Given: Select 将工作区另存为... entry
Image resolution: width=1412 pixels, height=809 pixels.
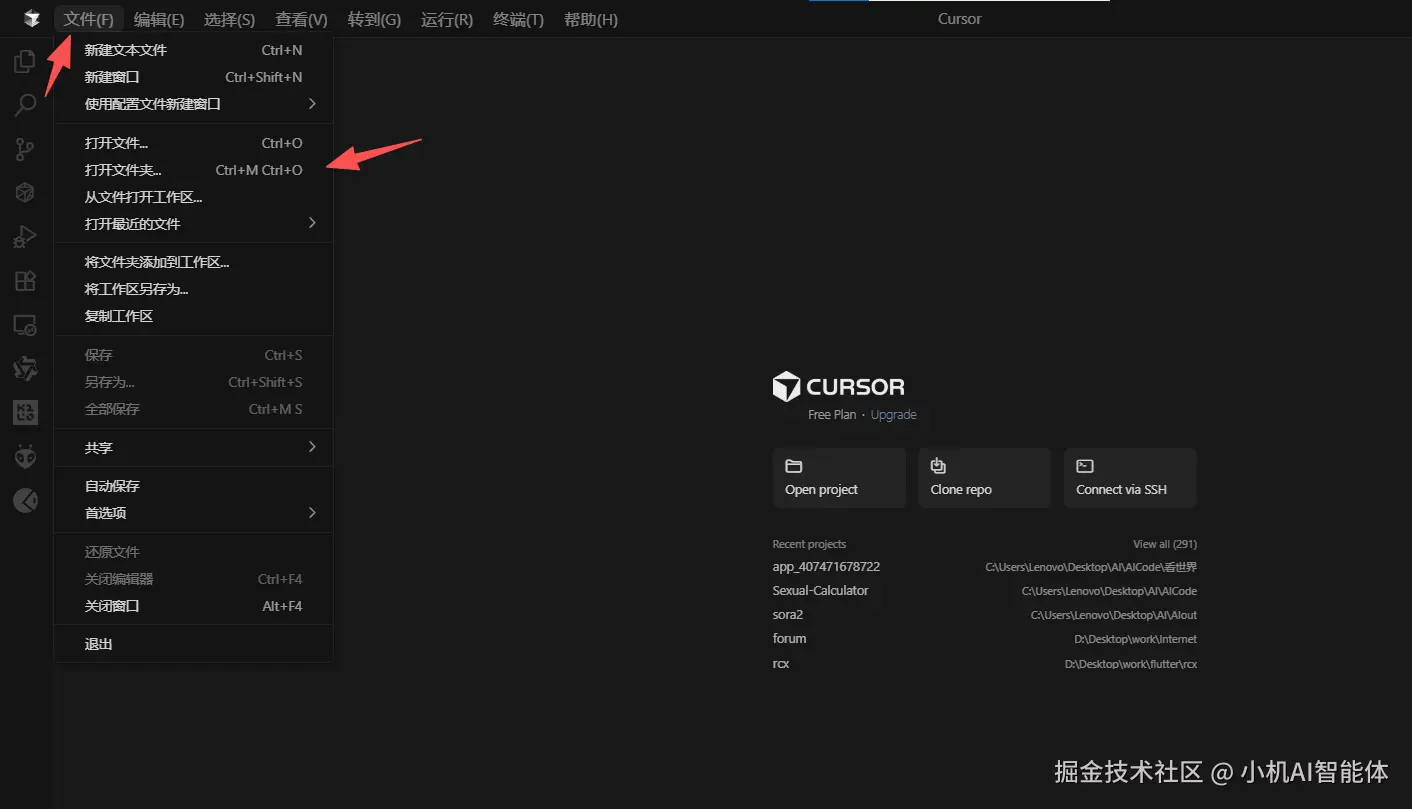Looking at the screenshot, I should (x=193, y=289).
